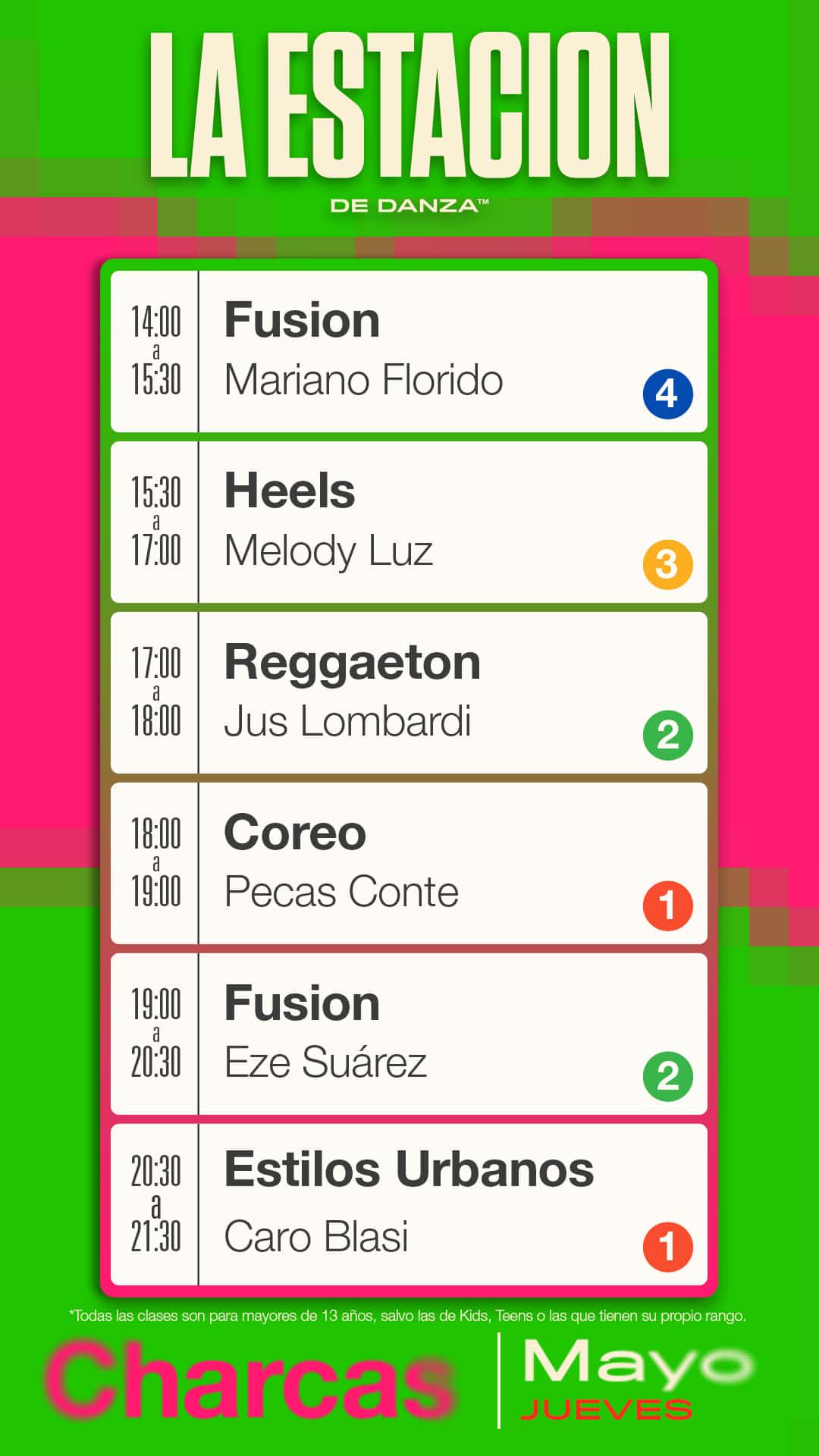Click the Charcas location label
Screen dimensions: 819x1456
[x=250, y=1380]
